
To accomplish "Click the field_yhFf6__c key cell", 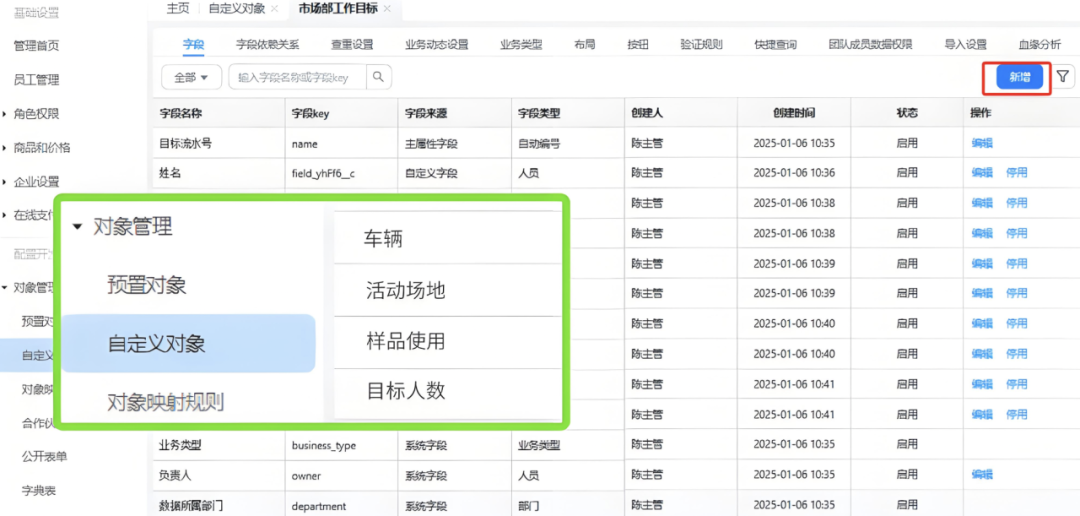I will coord(323,174).
